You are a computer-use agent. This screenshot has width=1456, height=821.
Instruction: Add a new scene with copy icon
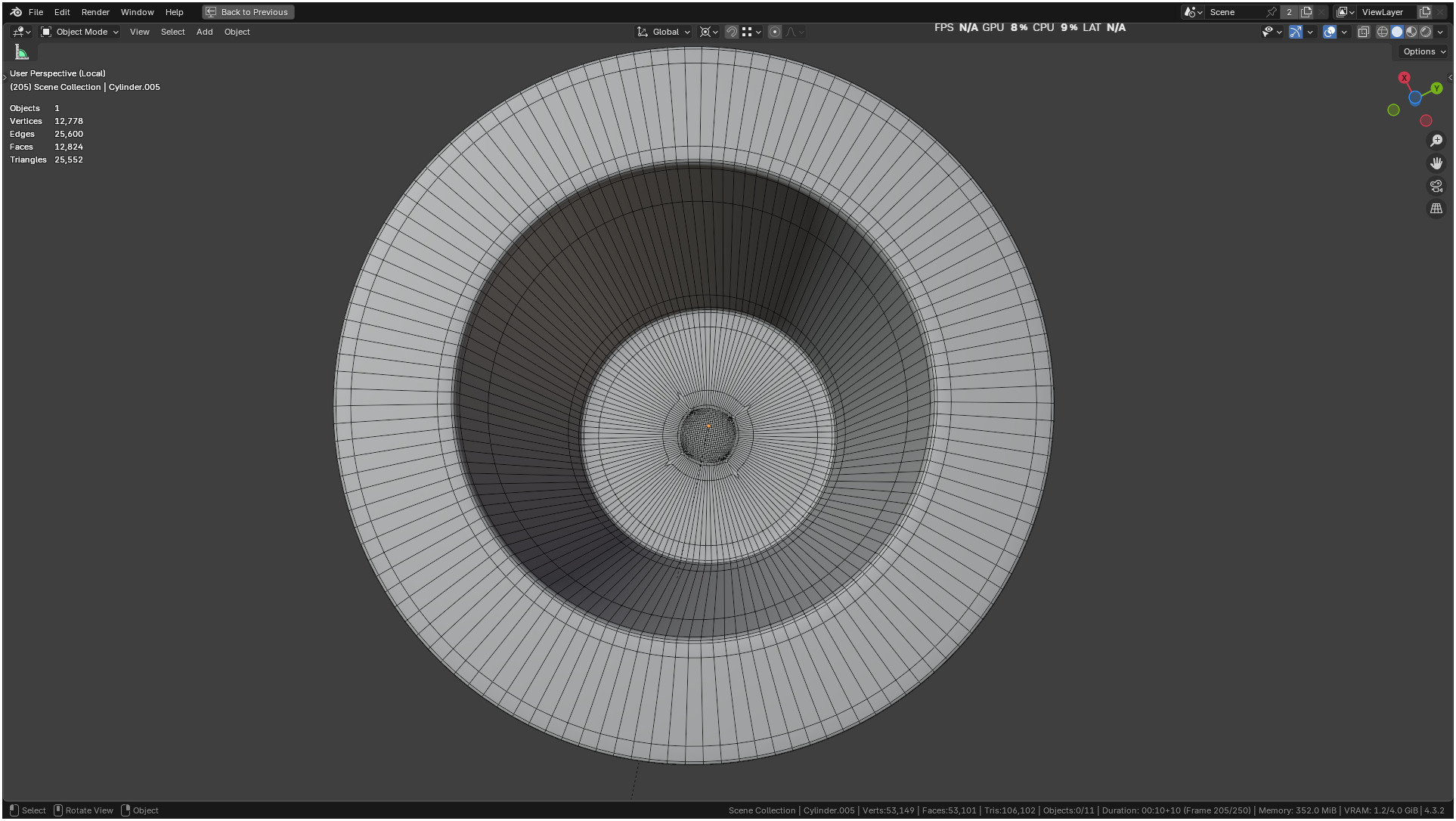coord(1306,12)
